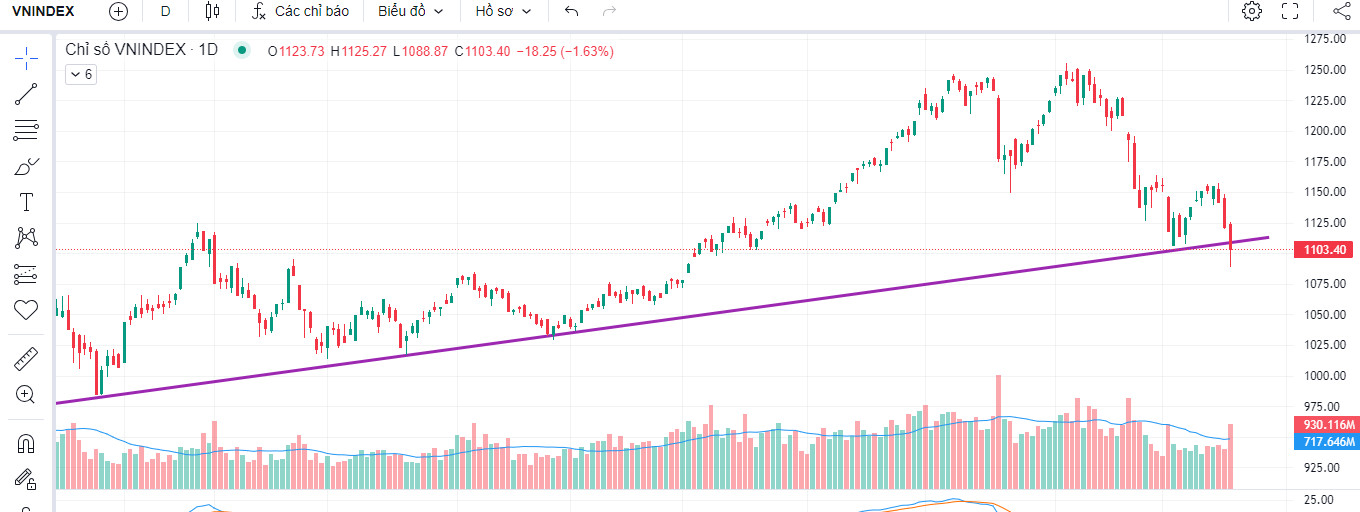The image size is (1360, 512).
Task: Select the trend line drawing tool
Action: point(26,94)
